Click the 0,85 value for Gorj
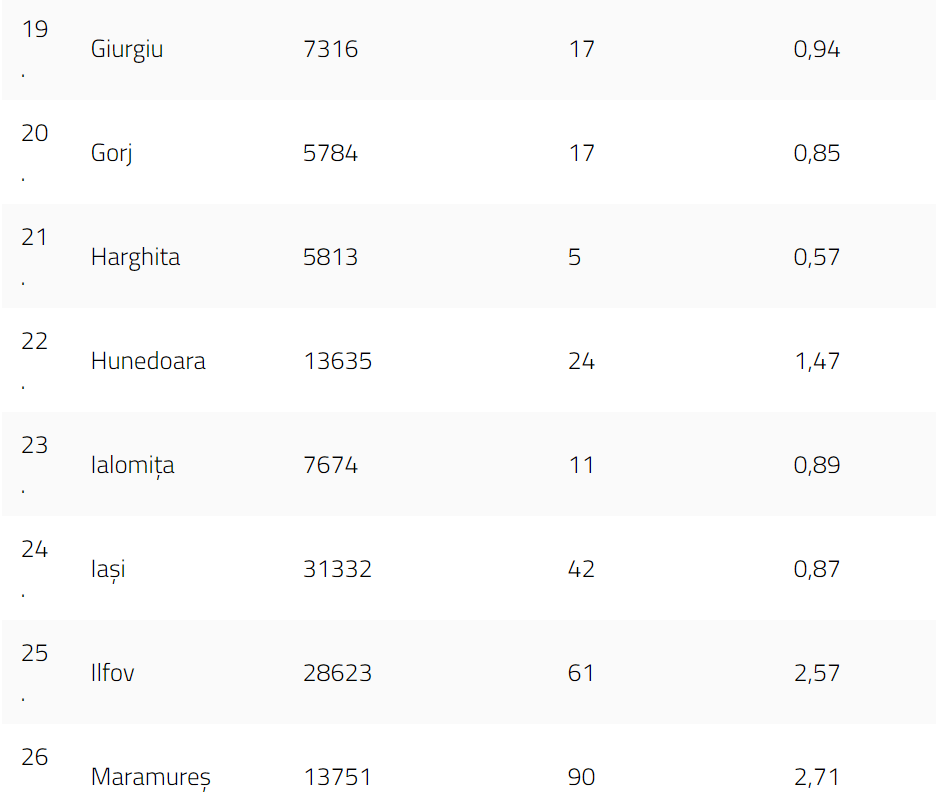936x801 pixels. (816, 153)
